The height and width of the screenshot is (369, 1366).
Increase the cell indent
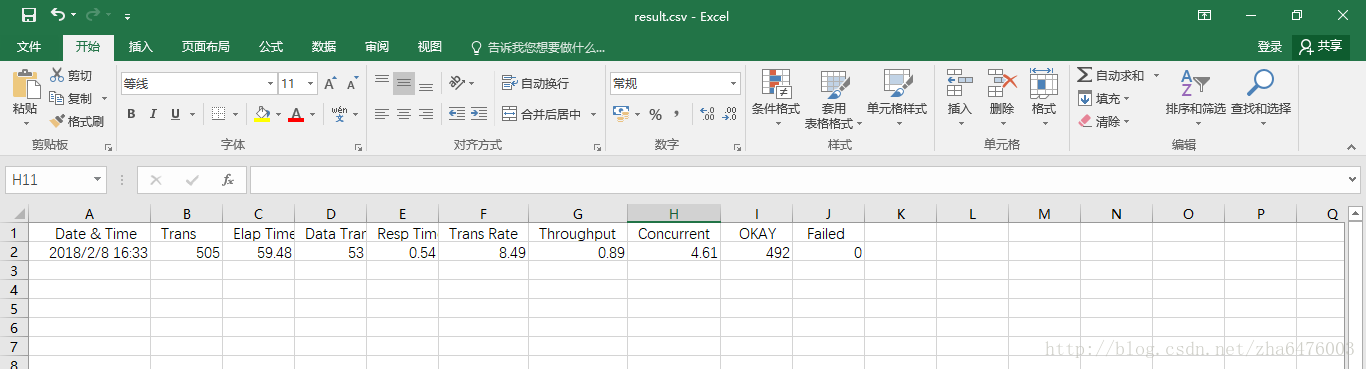click(480, 114)
